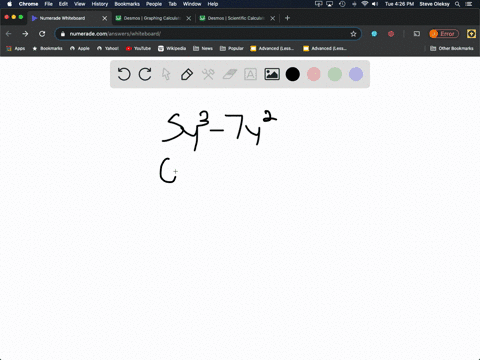Click the redo arrow in whiteboard toolbar

pyautogui.click(x=145, y=74)
